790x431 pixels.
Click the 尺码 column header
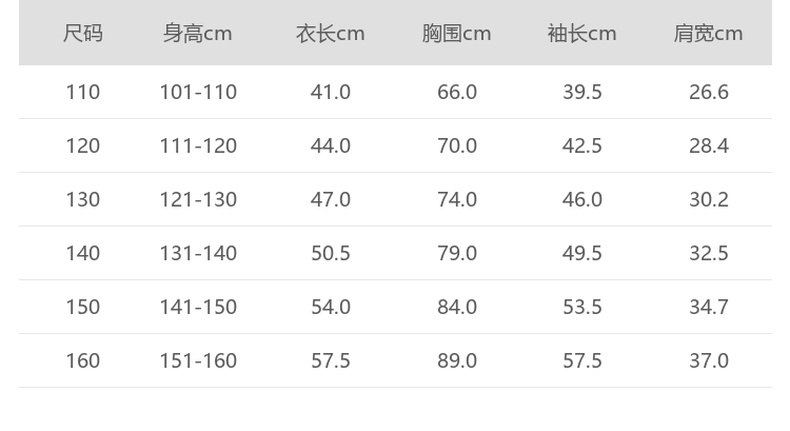pos(83,34)
